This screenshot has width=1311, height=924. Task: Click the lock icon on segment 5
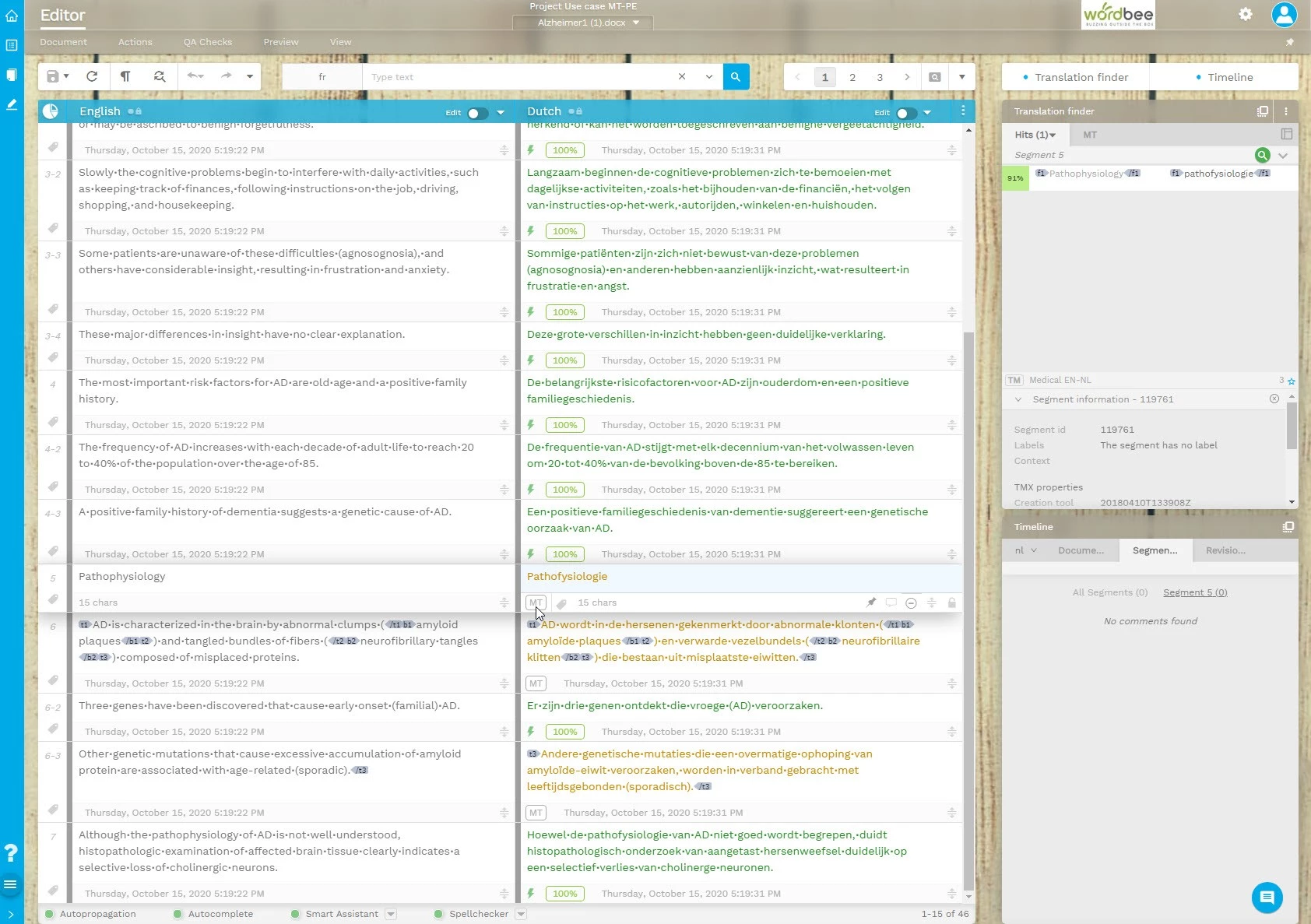point(951,603)
